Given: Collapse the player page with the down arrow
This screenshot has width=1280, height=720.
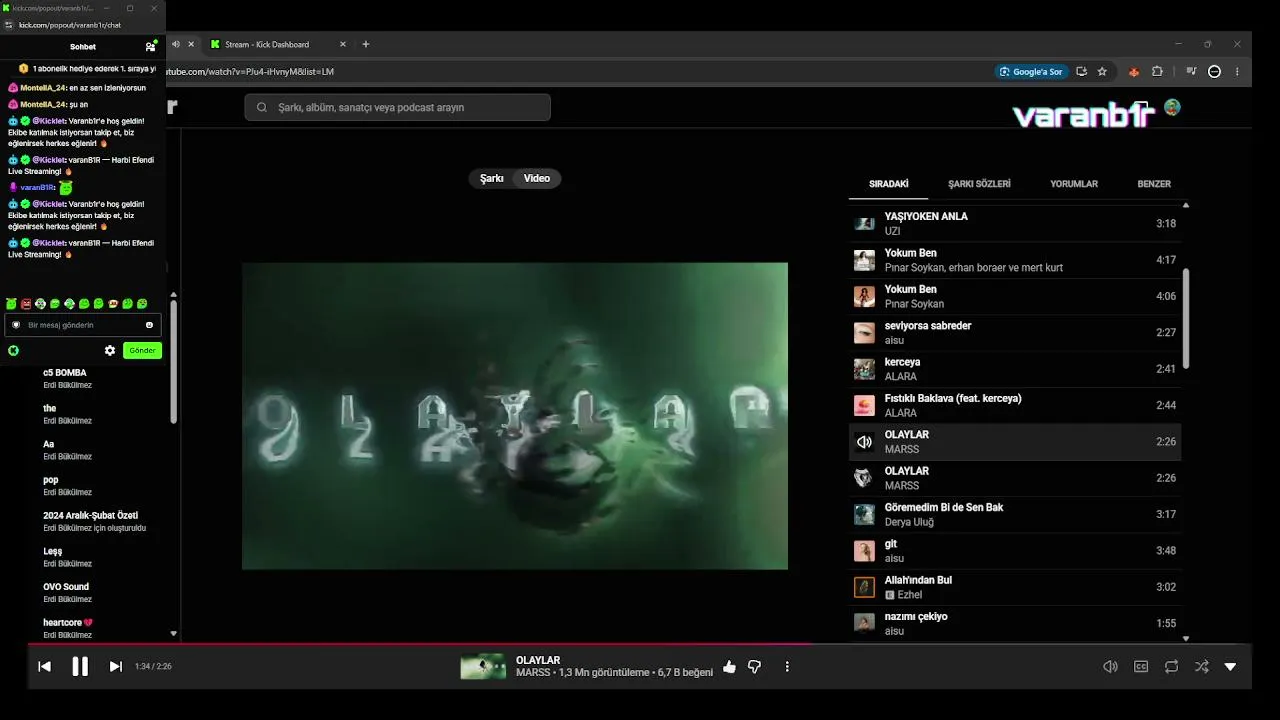Looking at the screenshot, I should 1230,667.
